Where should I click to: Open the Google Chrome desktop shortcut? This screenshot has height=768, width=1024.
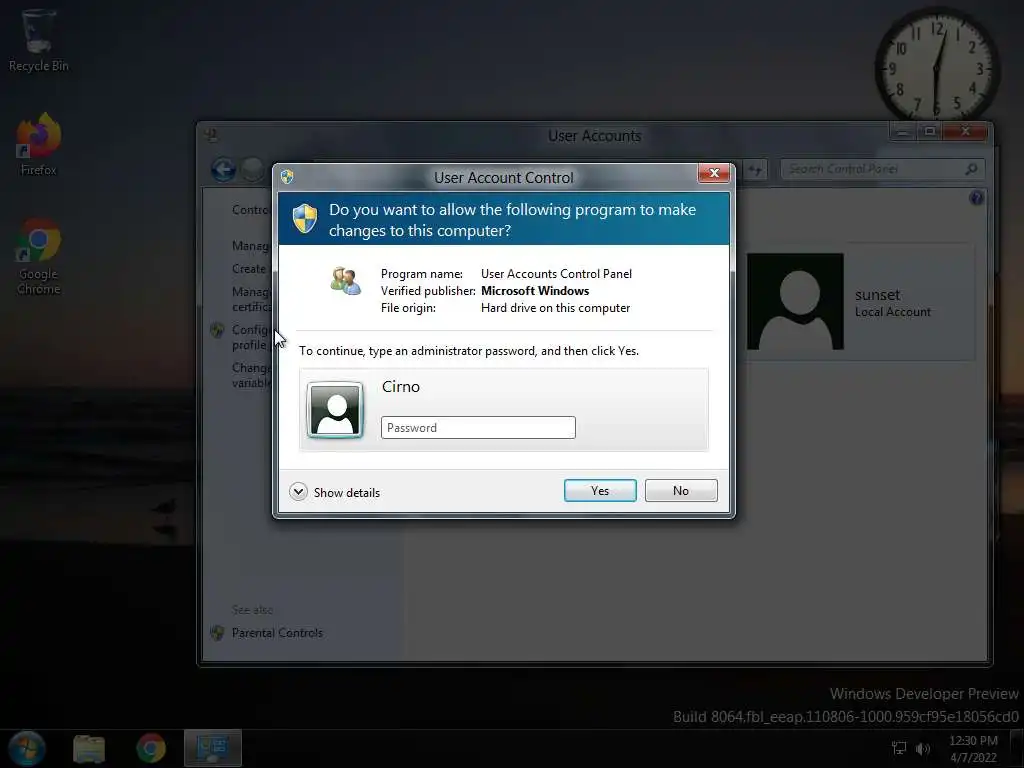[38, 257]
